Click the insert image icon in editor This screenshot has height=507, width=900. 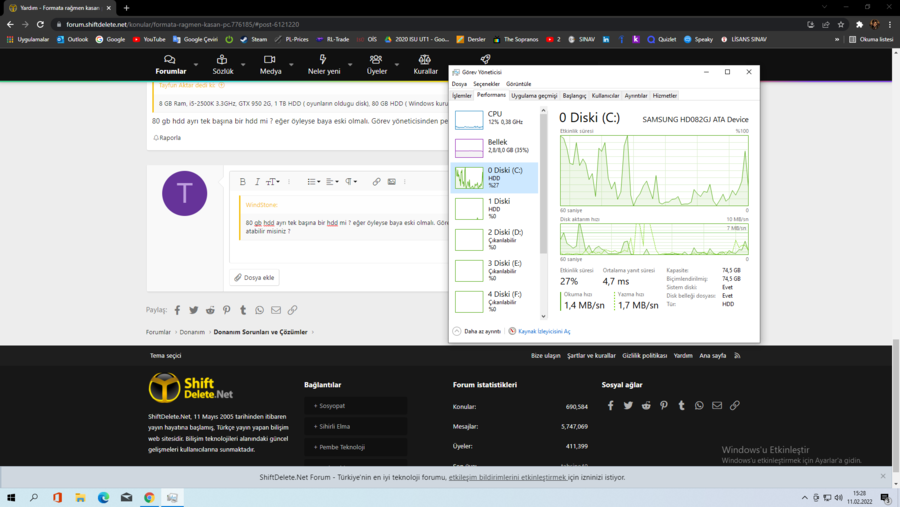pos(391,182)
